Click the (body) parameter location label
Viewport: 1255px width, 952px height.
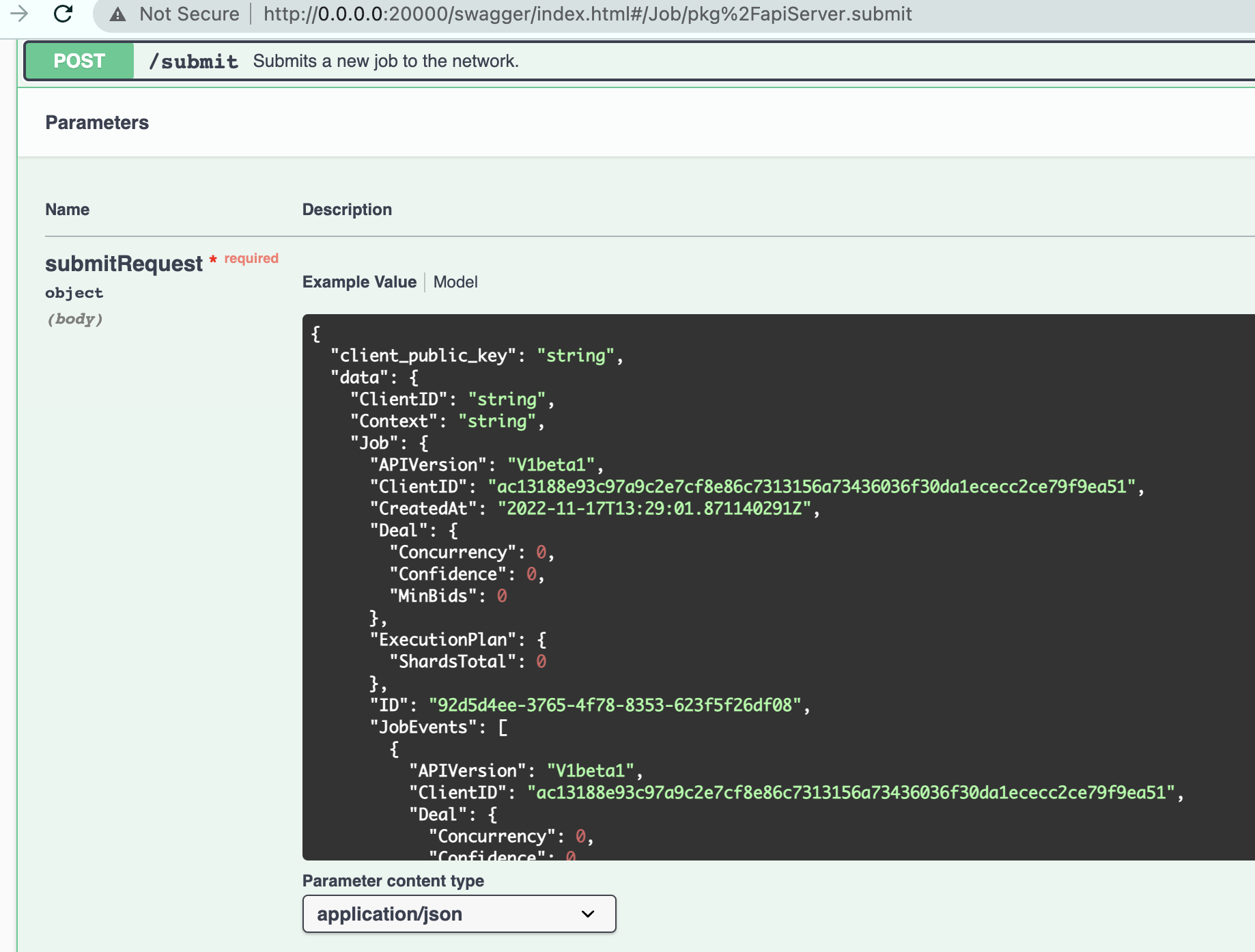pyautogui.click(x=75, y=319)
